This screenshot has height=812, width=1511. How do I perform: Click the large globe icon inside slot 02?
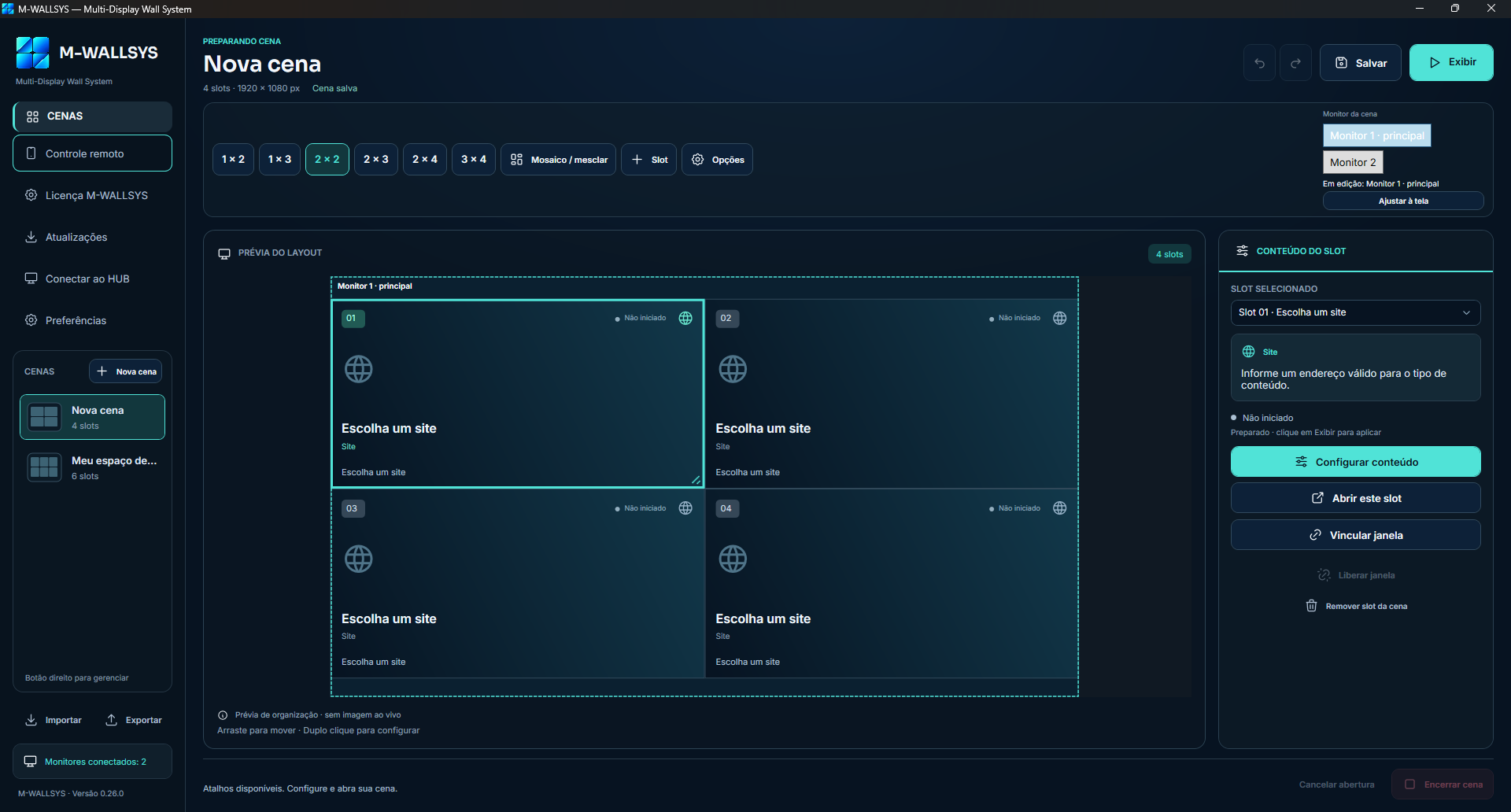pyautogui.click(x=733, y=369)
